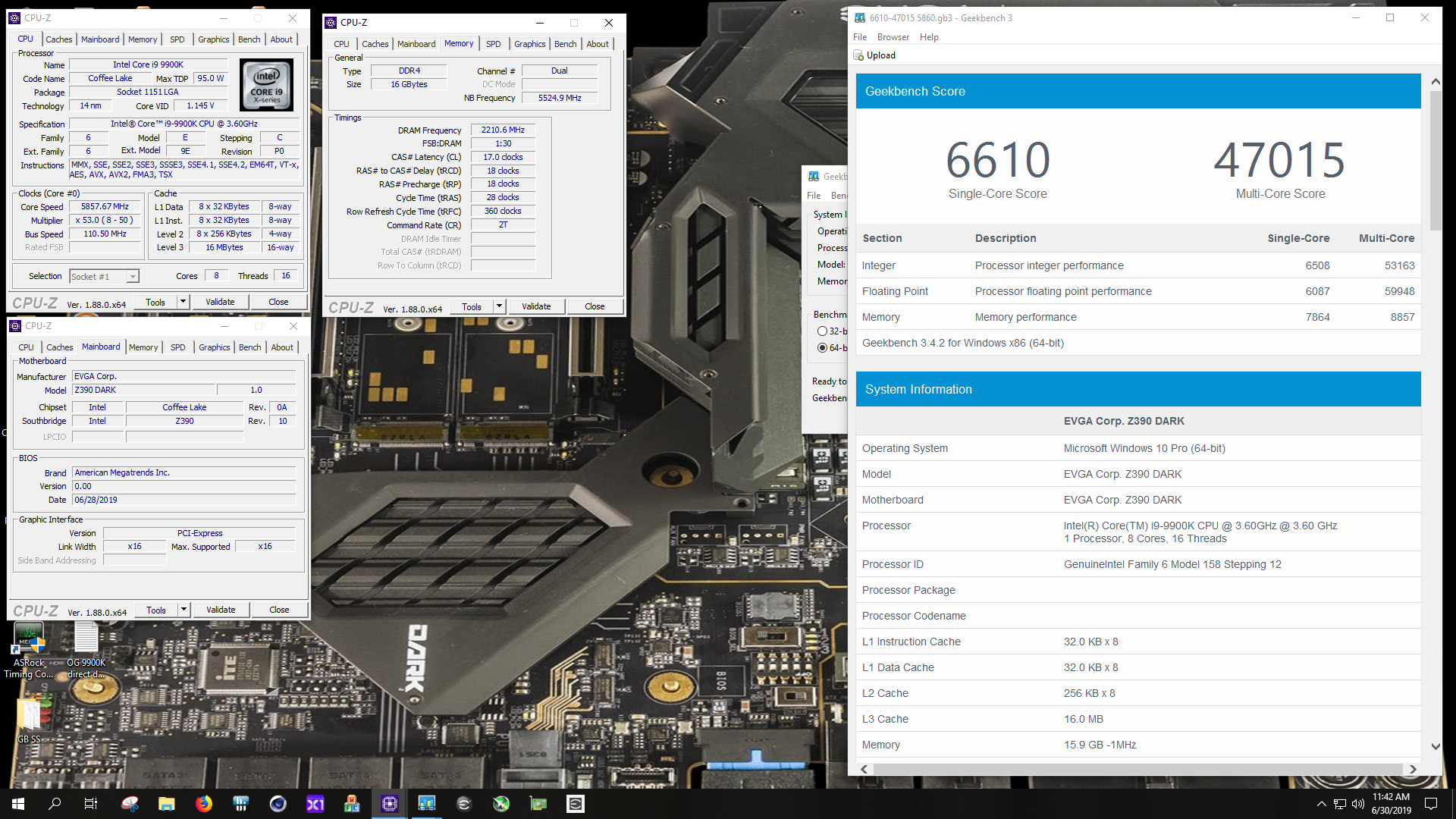Viewport: 1456px width, 819px height.
Task: Click the network tray icon
Action: click(x=1340, y=804)
